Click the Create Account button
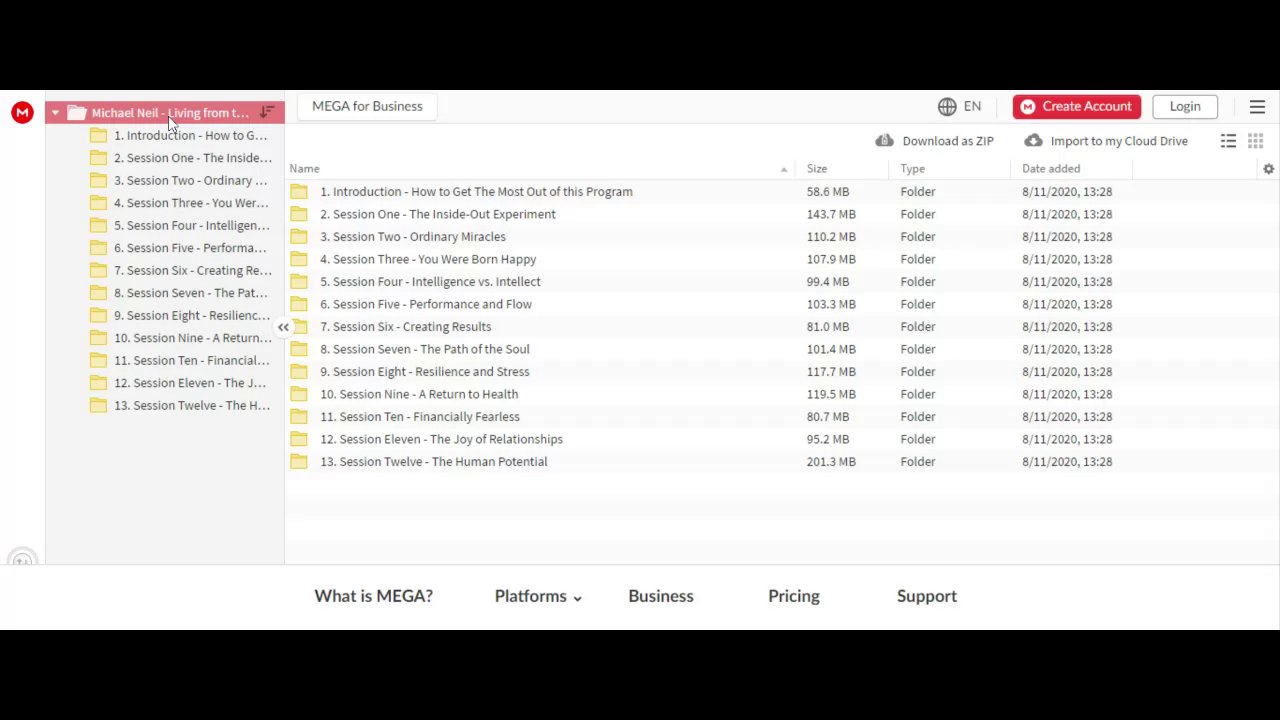1280x720 pixels. pyautogui.click(x=1076, y=106)
